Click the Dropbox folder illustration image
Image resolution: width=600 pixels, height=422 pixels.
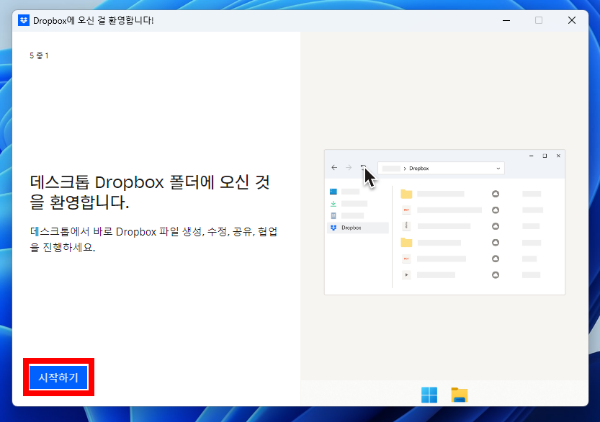(445, 222)
